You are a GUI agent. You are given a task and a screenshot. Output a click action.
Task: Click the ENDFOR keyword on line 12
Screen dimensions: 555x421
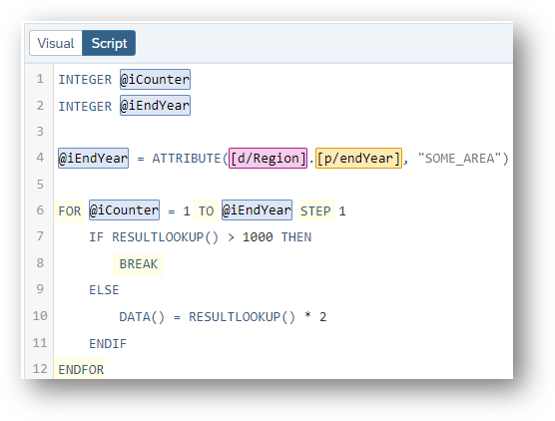click(x=81, y=370)
